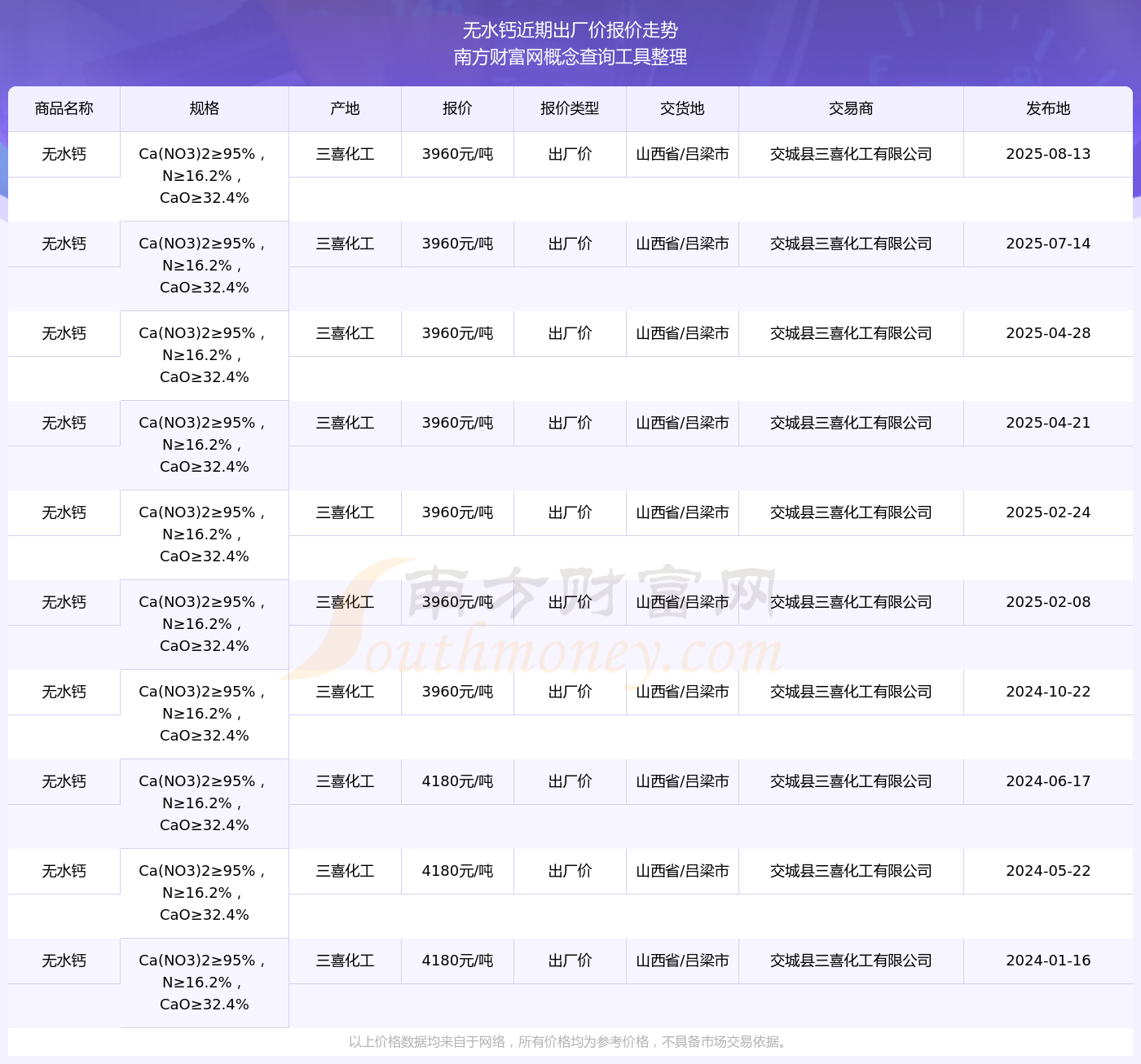Click 无水钙 name in 2025-04-21 row
Image resolution: width=1141 pixels, height=1064 pixels.
pyautogui.click(x=64, y=423)
